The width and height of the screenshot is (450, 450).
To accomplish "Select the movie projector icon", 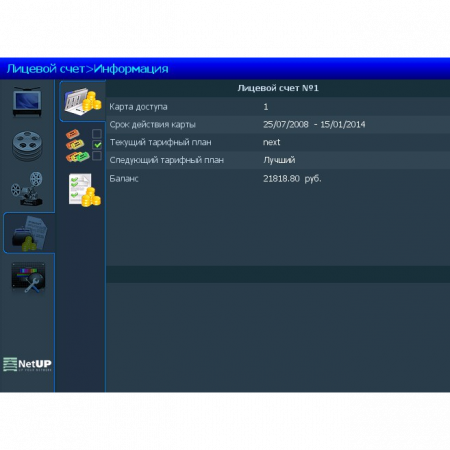I will coord(27,189).
